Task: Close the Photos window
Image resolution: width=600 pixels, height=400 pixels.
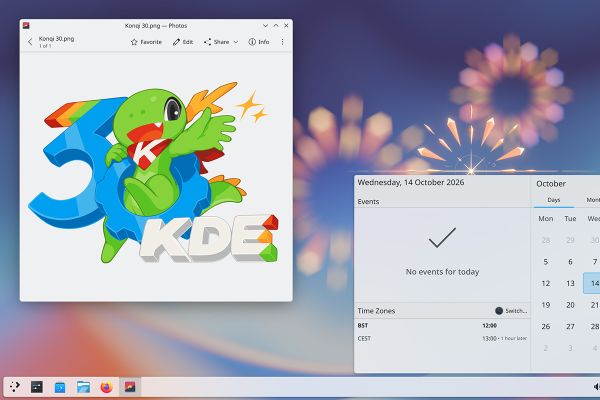Action: click(286, 26)
